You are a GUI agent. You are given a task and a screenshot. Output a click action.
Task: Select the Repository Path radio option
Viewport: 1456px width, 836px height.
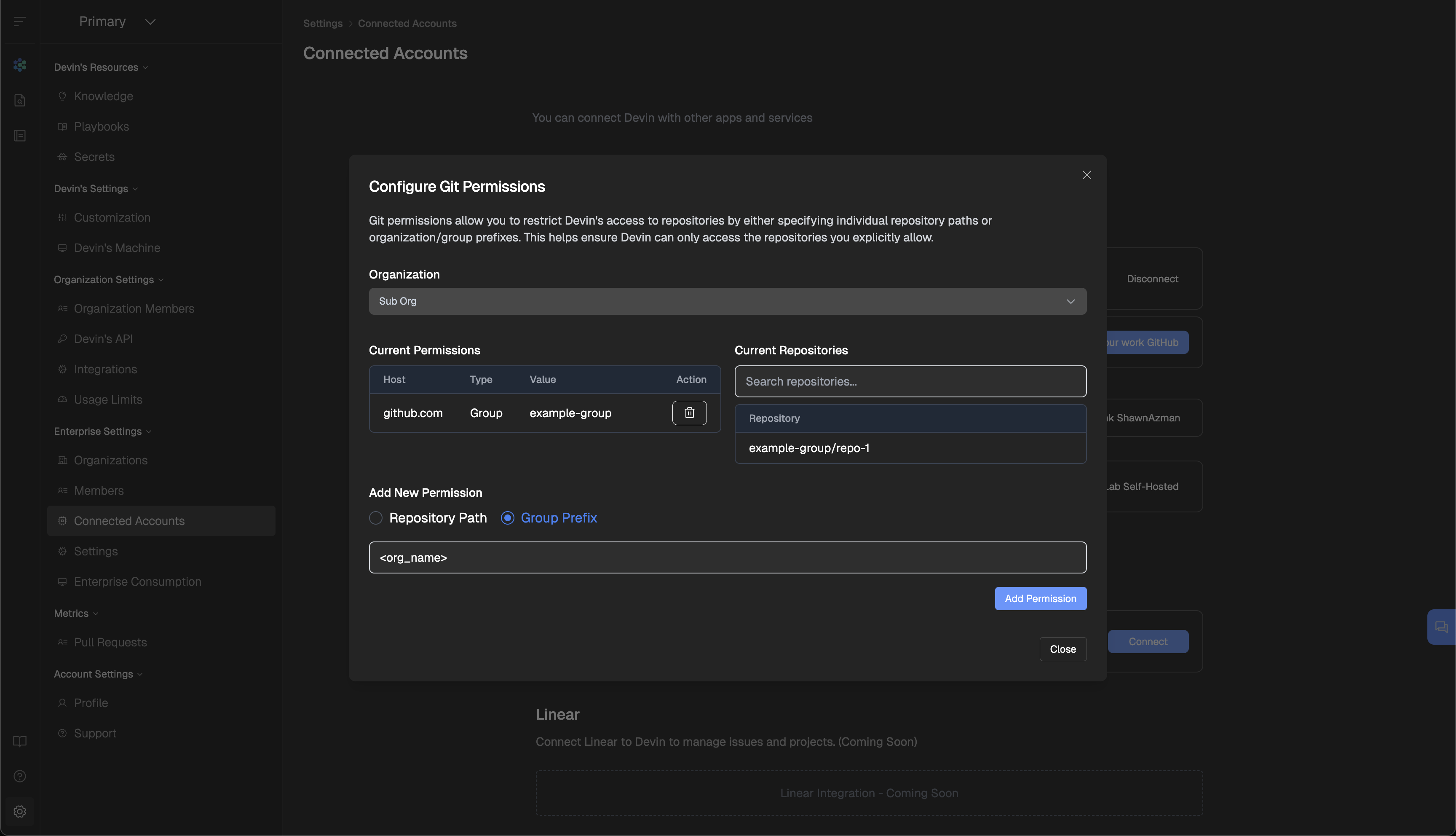376,518
